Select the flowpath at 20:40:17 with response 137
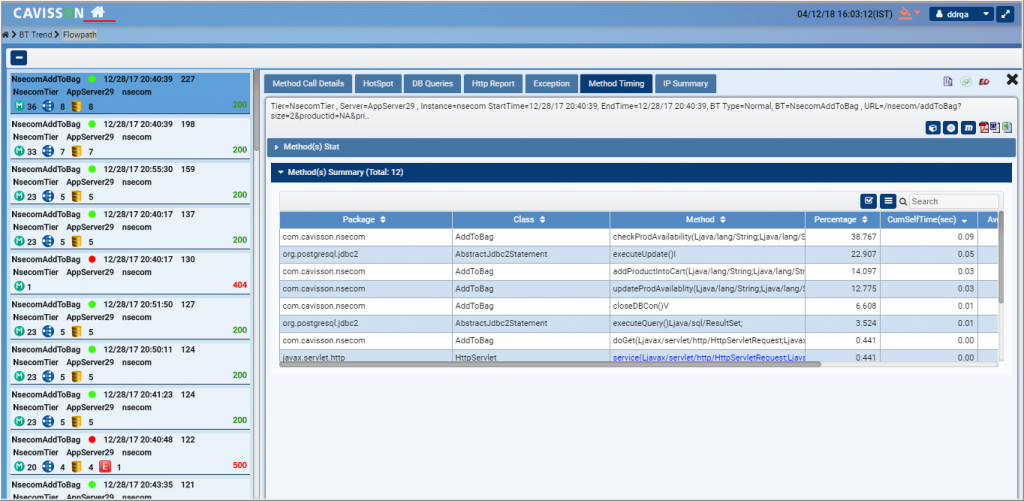Viewport: 1024px width, 501px height. click(x=131, y=228)
